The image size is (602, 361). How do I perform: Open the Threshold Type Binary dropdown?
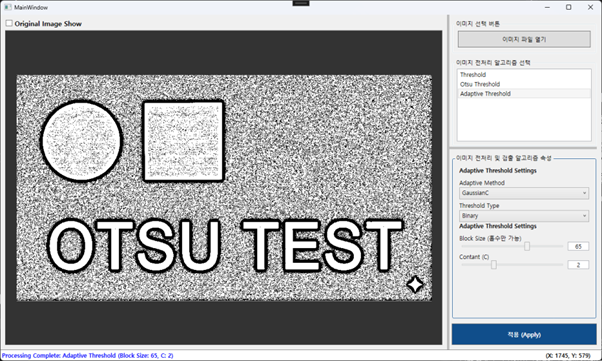524,216
